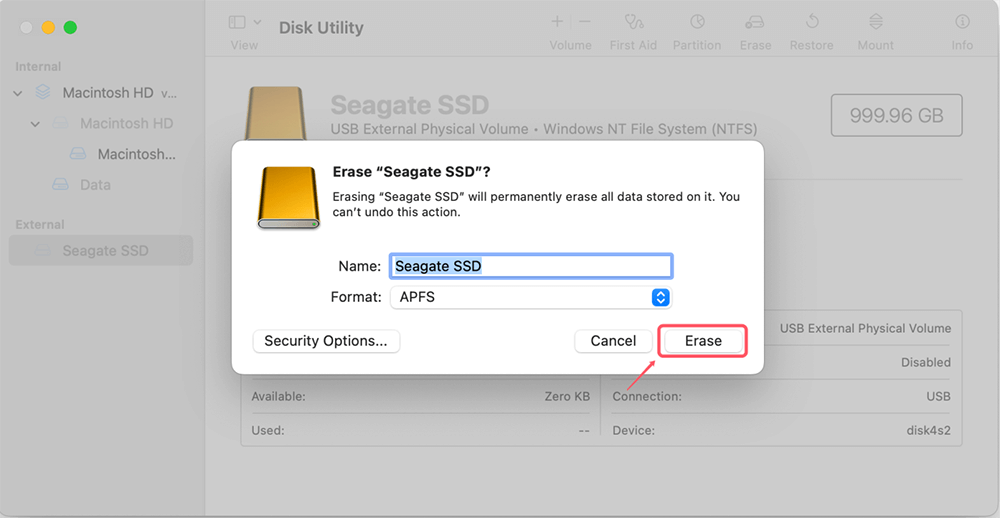Screen dimensions: 1000x518
Task: Select the Data volume in sidebar
Action: 95,185
